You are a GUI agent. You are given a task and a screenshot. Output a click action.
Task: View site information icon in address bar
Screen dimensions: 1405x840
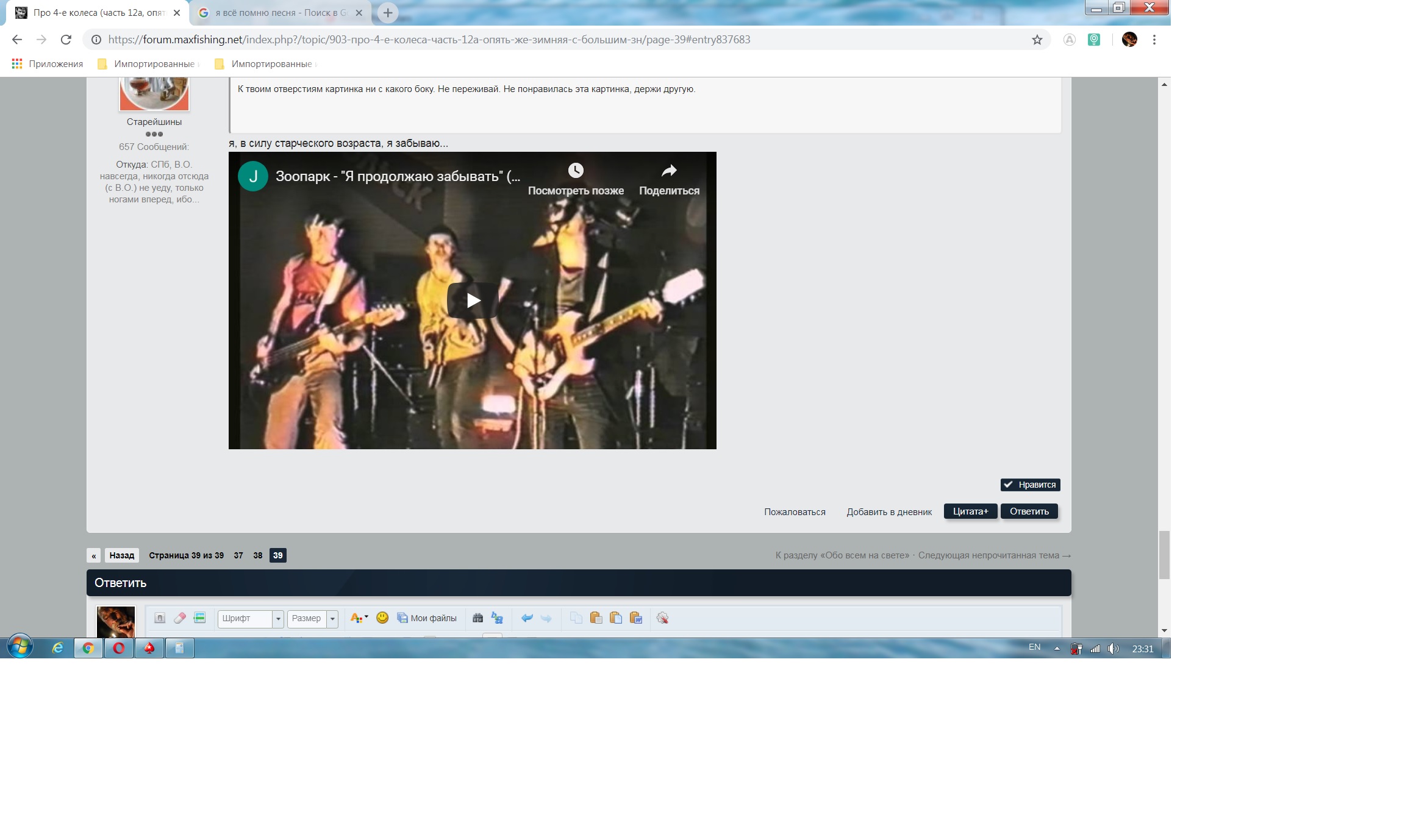pos(96,40)
